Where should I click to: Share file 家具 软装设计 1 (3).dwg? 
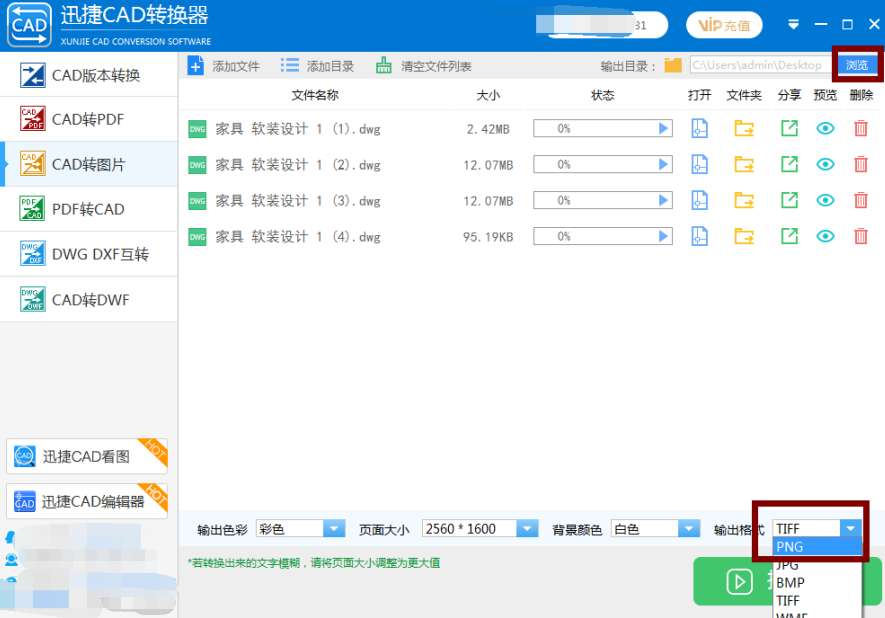click(789, 200)
